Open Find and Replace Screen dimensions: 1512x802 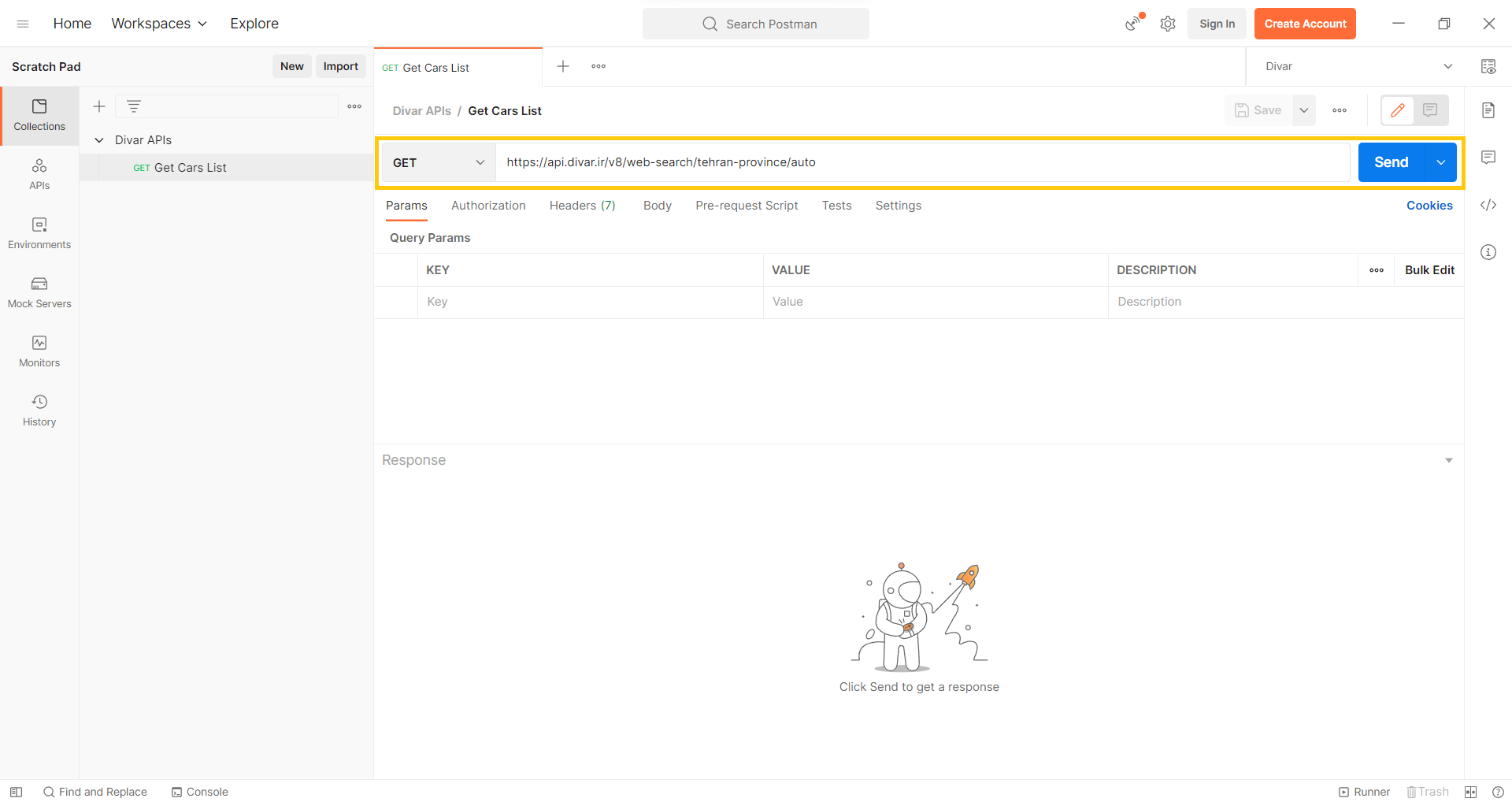coord(94,792)
